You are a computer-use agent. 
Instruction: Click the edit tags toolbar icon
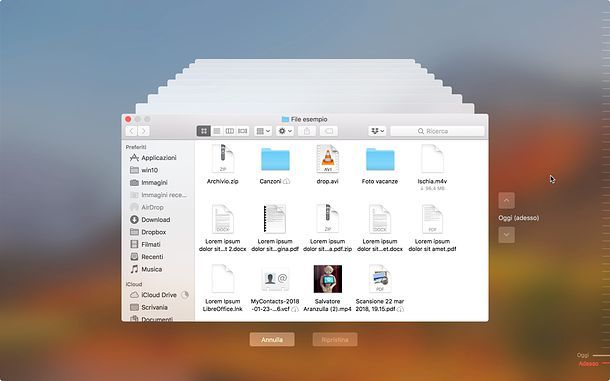pyautogui.click(x=328, y=131)
